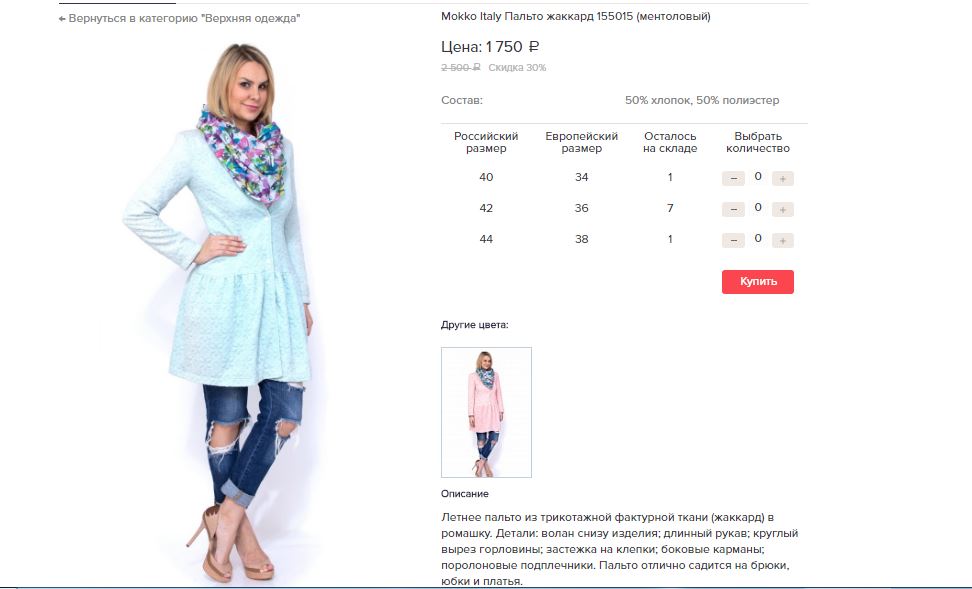The image size is (972, 589).
Task: Click plus button for size 42 row
Action: 782,210
